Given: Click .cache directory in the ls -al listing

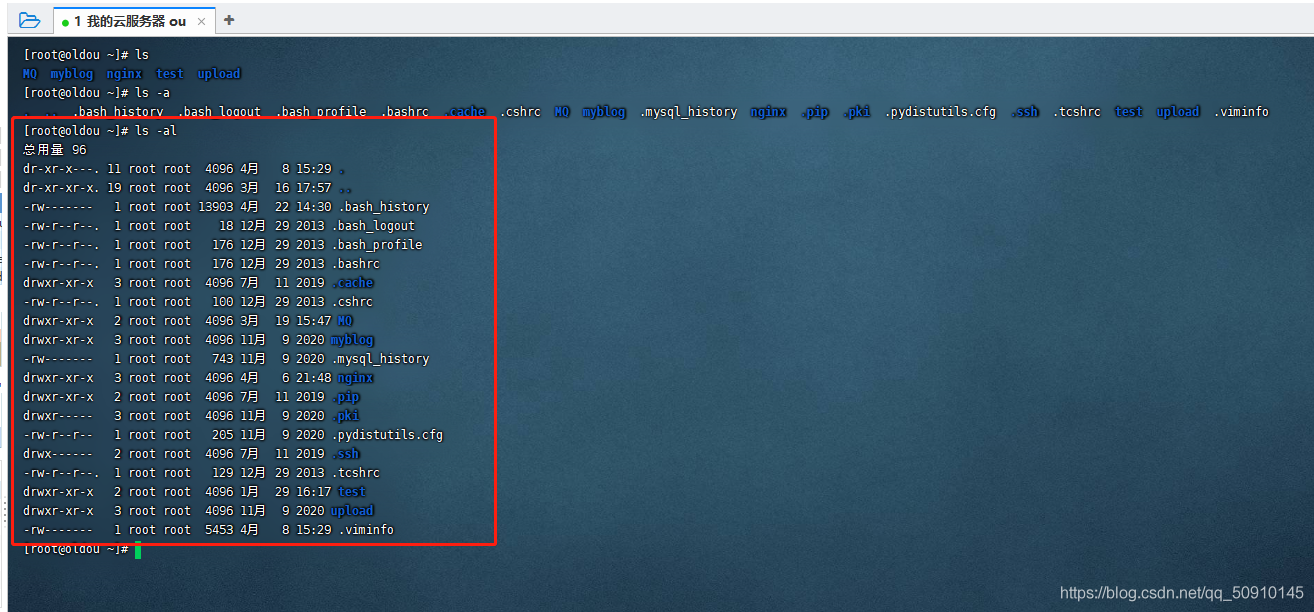Looking at the screenshot, I should 352,283.
